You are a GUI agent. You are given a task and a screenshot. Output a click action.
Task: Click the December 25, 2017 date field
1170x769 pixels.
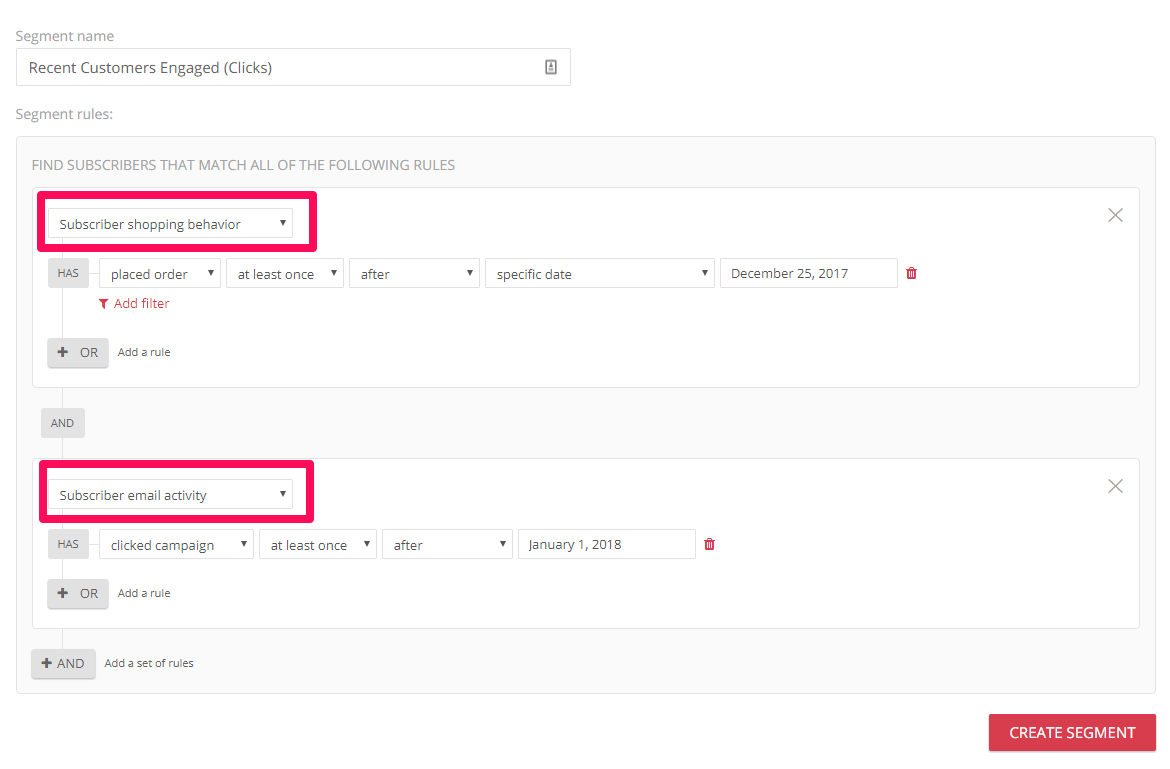(808, 274)
